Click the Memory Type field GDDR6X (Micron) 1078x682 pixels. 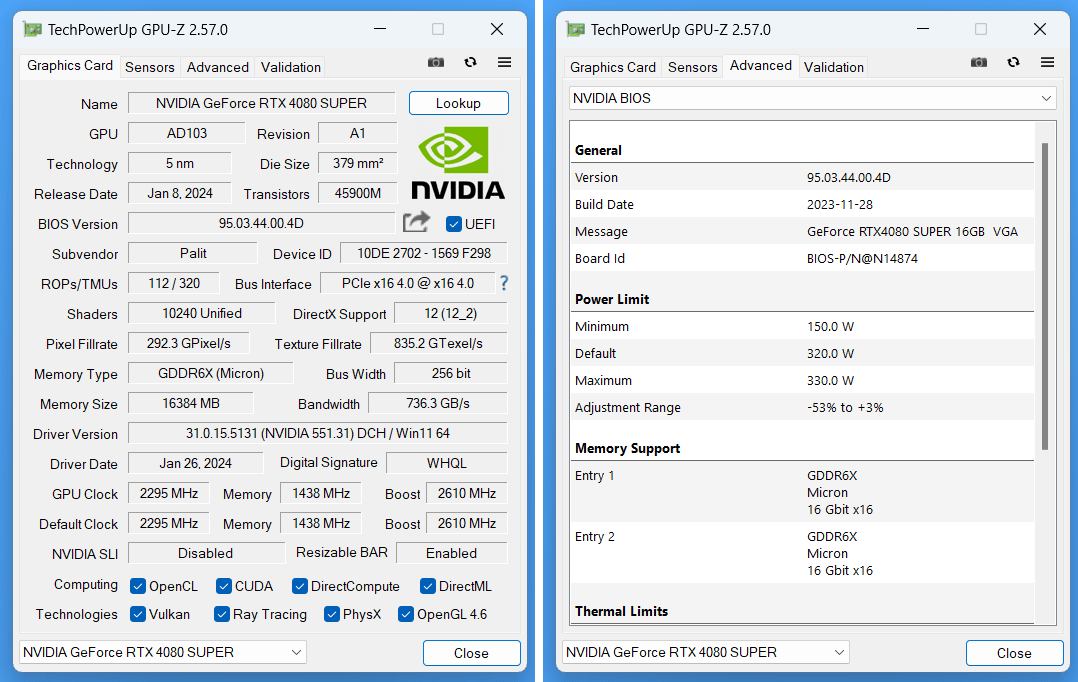211,373
